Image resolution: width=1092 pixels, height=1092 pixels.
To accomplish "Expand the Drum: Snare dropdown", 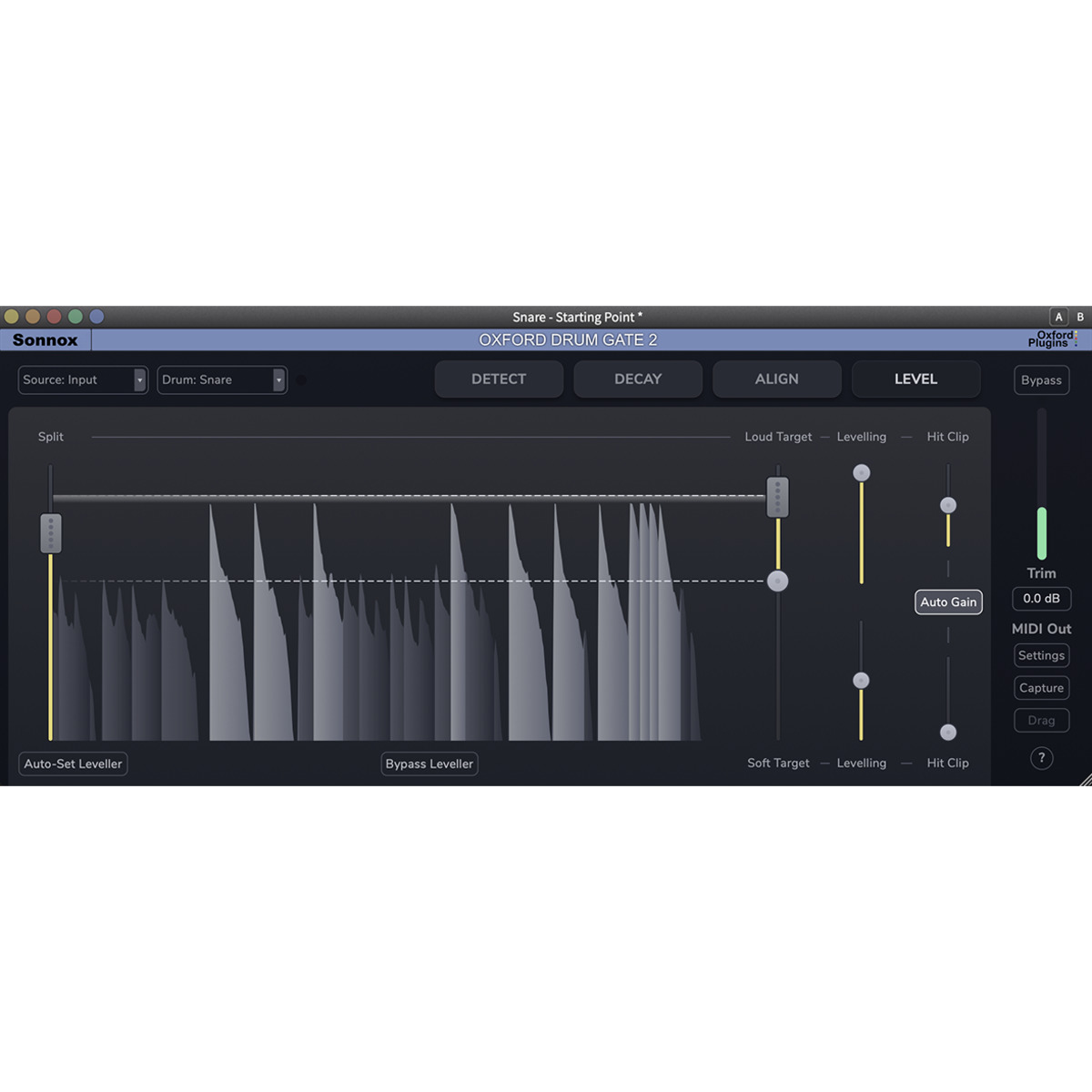I will (221, 380).
